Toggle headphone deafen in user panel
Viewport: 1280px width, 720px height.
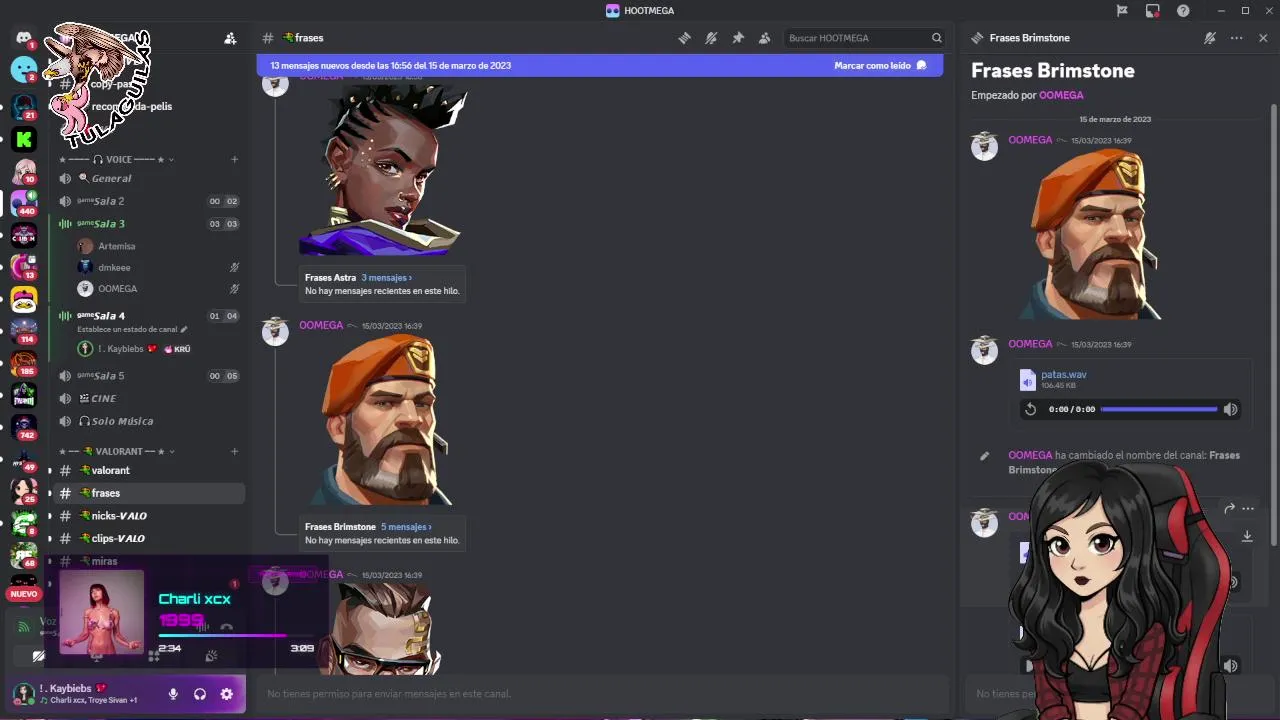tap(200, 694)
